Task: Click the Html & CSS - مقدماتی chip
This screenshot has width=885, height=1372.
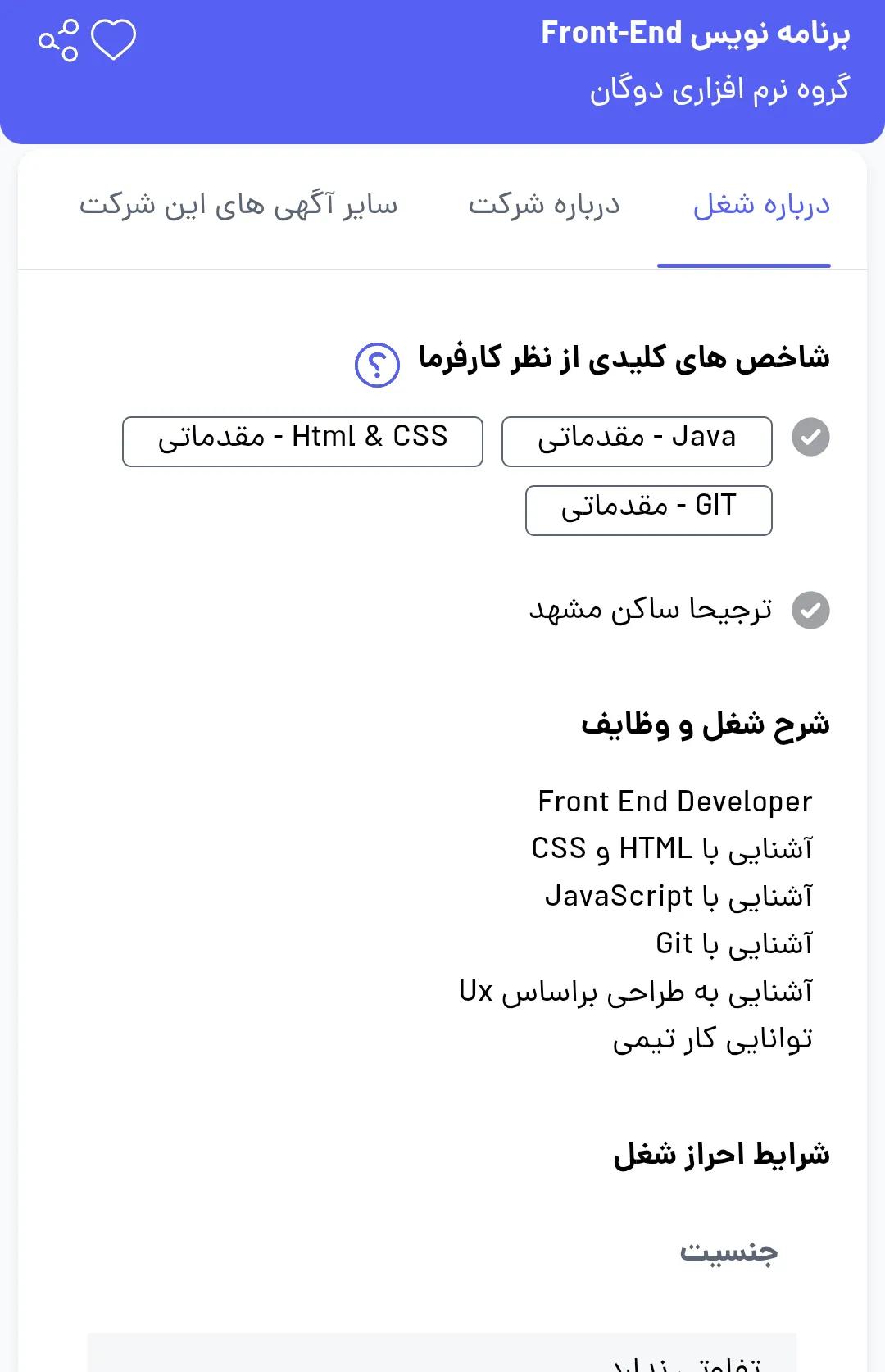Action: 303,439
